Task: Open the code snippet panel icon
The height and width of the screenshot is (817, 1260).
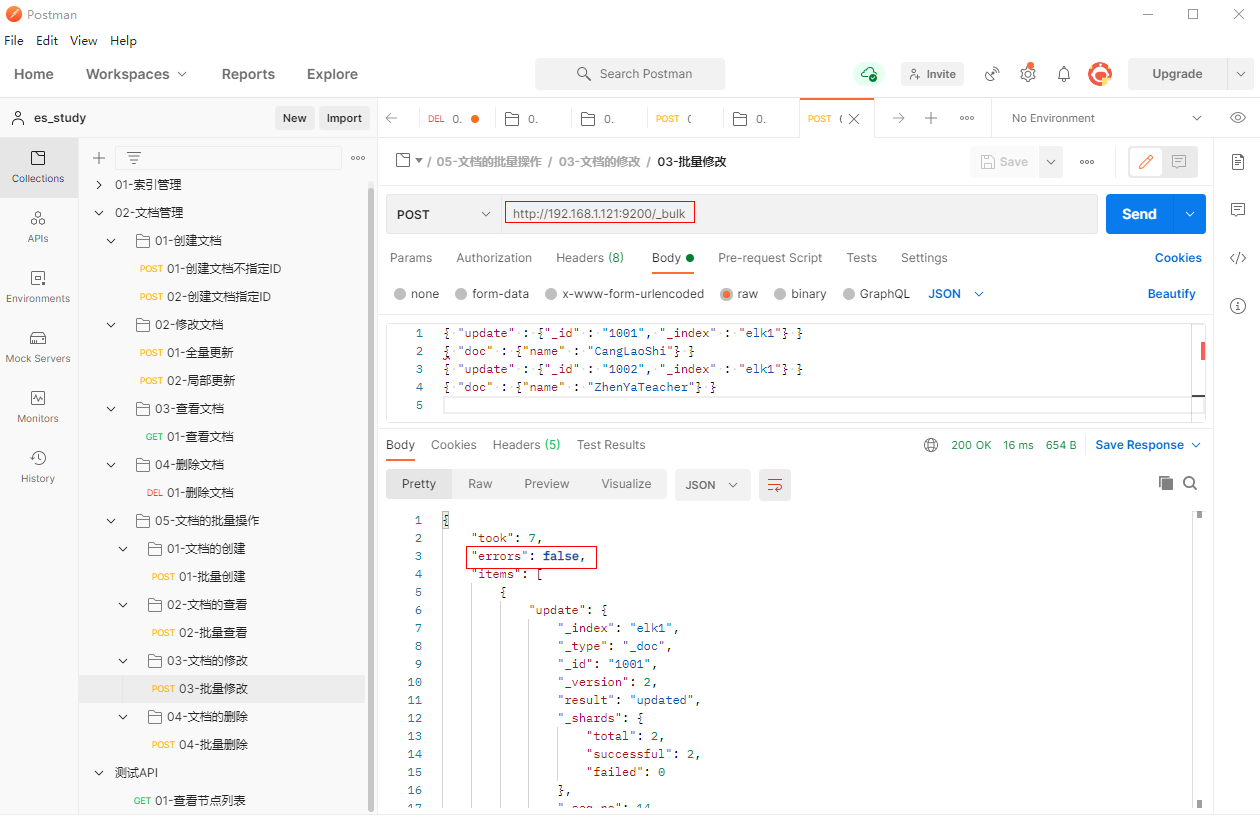Action: pyautogui.click(x=1237, y=258)
